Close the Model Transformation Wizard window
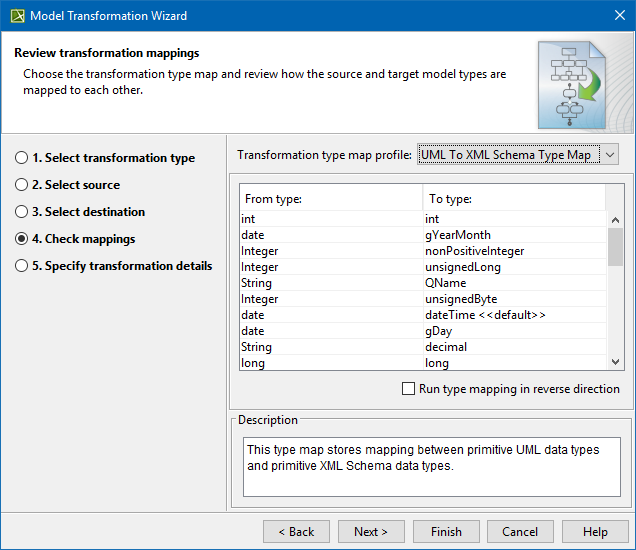Image resolution: width=636 pixels, height=550 pixels. [x=620, y=15]
